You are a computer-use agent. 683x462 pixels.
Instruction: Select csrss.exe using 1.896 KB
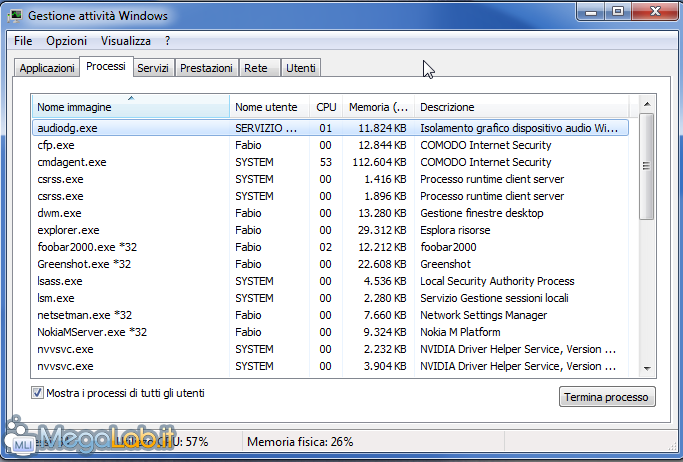pyautogui.click(x=330, y=196)
